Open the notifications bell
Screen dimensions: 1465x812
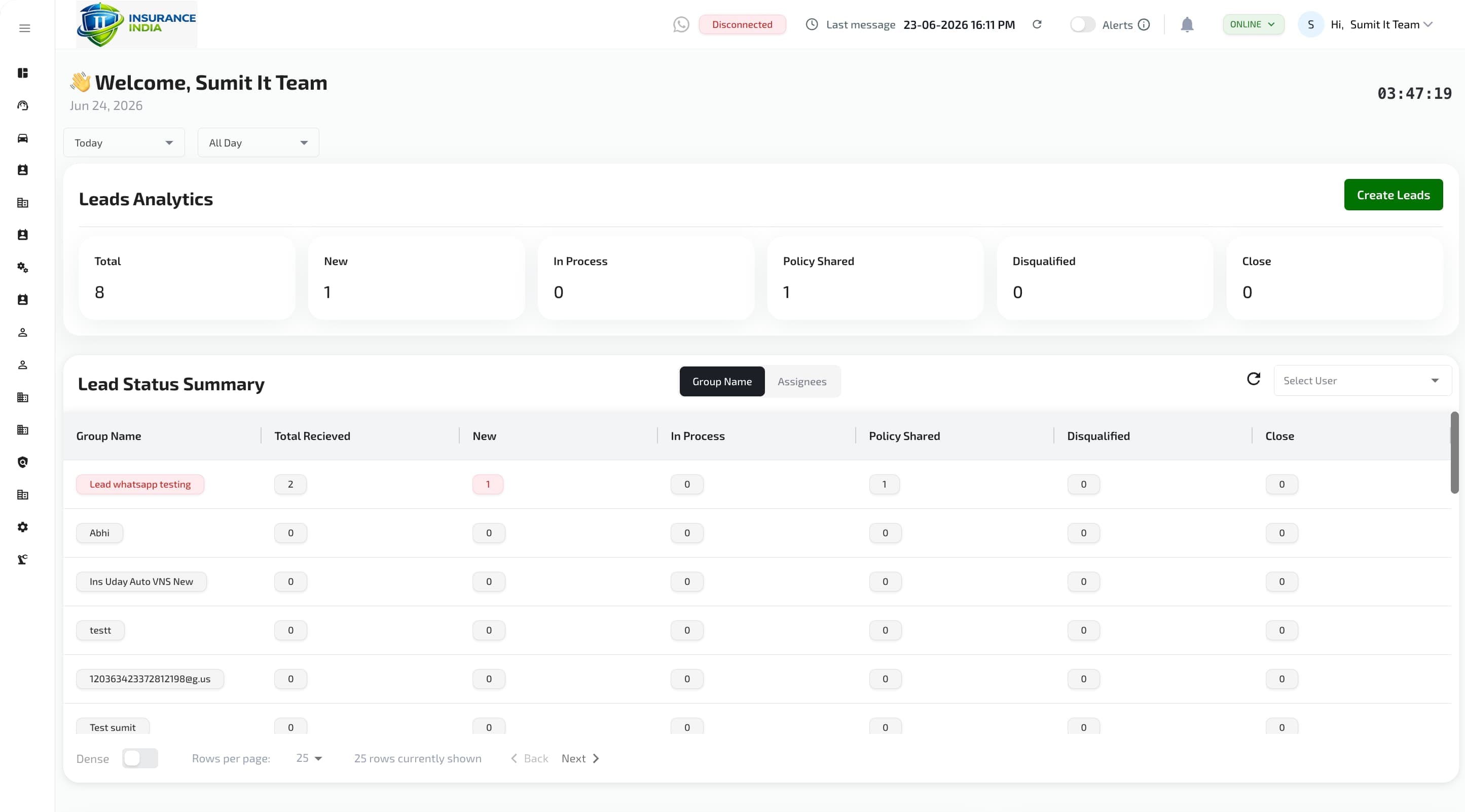(x=1187, y=24)
